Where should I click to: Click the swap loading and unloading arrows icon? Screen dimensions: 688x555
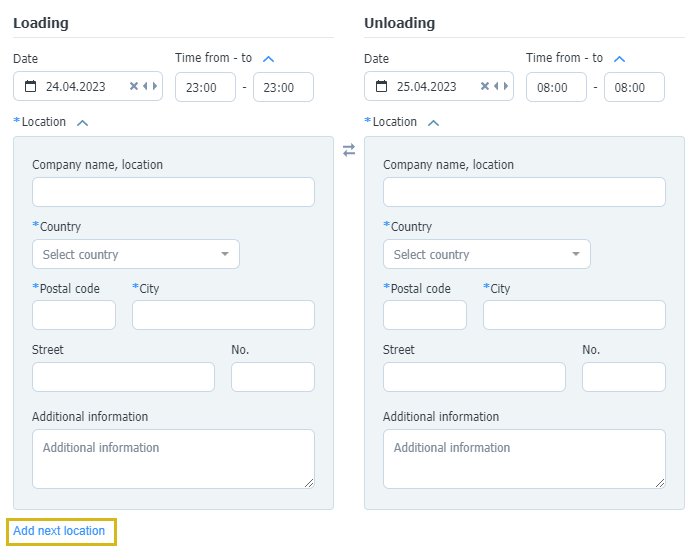pyautogui.click(x=349, y=150)
